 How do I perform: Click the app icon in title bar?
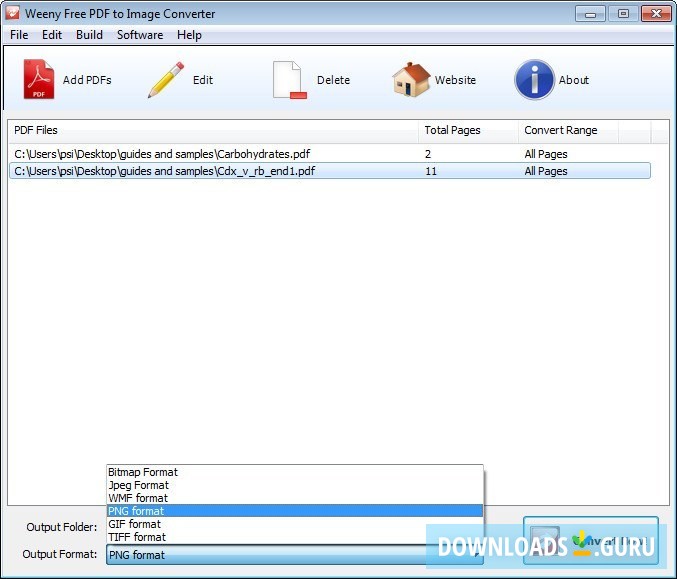(13, 13)
